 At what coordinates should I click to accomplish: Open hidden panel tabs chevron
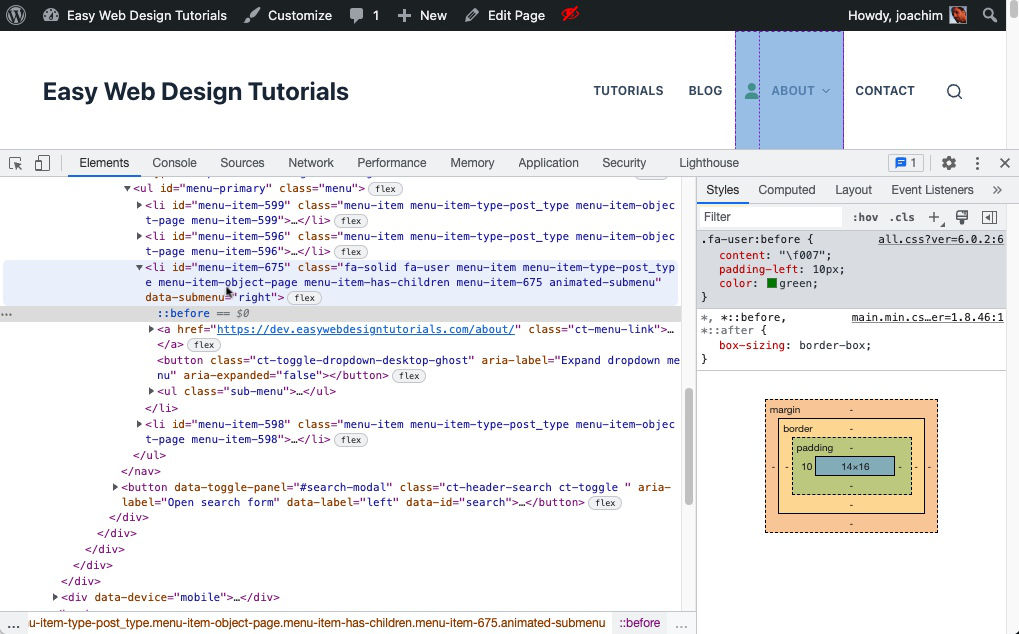[x=997, y=189]
